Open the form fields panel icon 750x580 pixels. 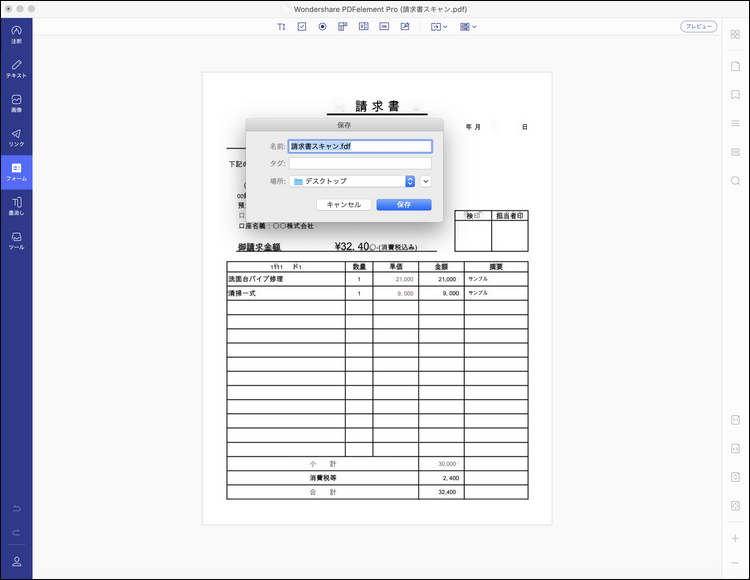click(x=735, y=152)
